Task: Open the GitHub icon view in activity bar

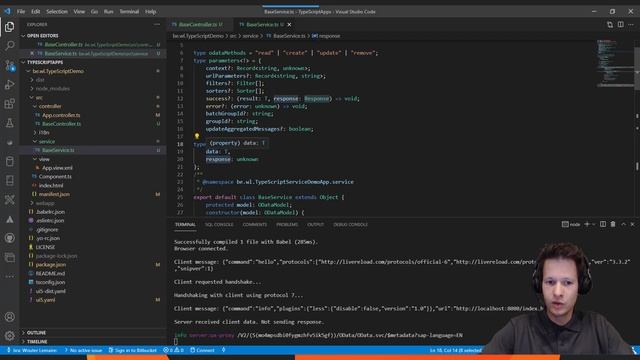Action: pyautogui.click(x=9, y=238)
